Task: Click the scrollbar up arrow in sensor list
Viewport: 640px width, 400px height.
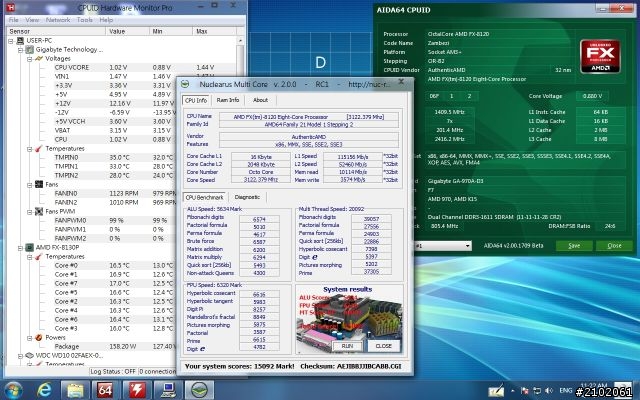Action: pos(240,41)
